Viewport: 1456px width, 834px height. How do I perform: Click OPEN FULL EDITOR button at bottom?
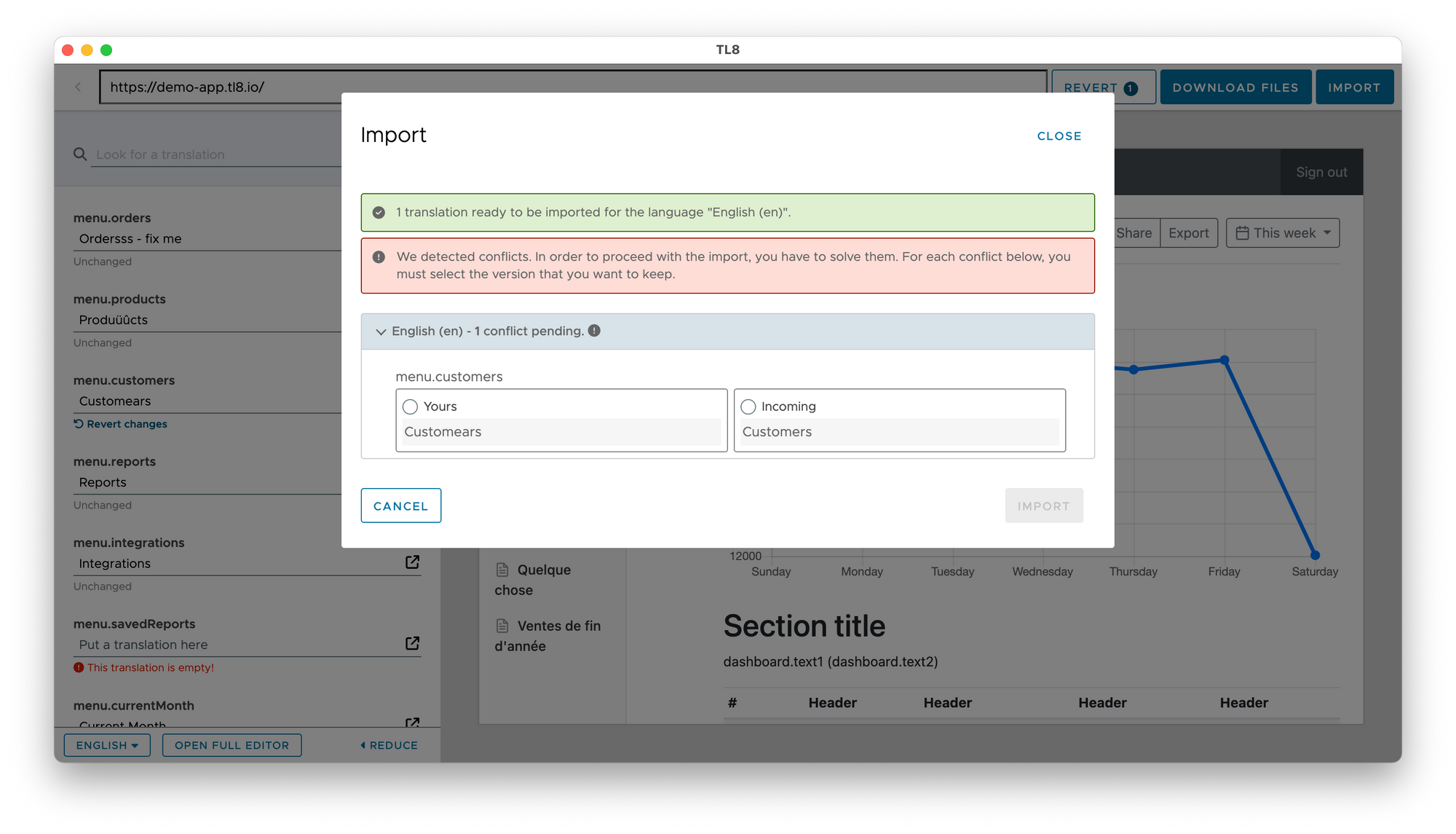pyautogui.click(x=231, y=745)
